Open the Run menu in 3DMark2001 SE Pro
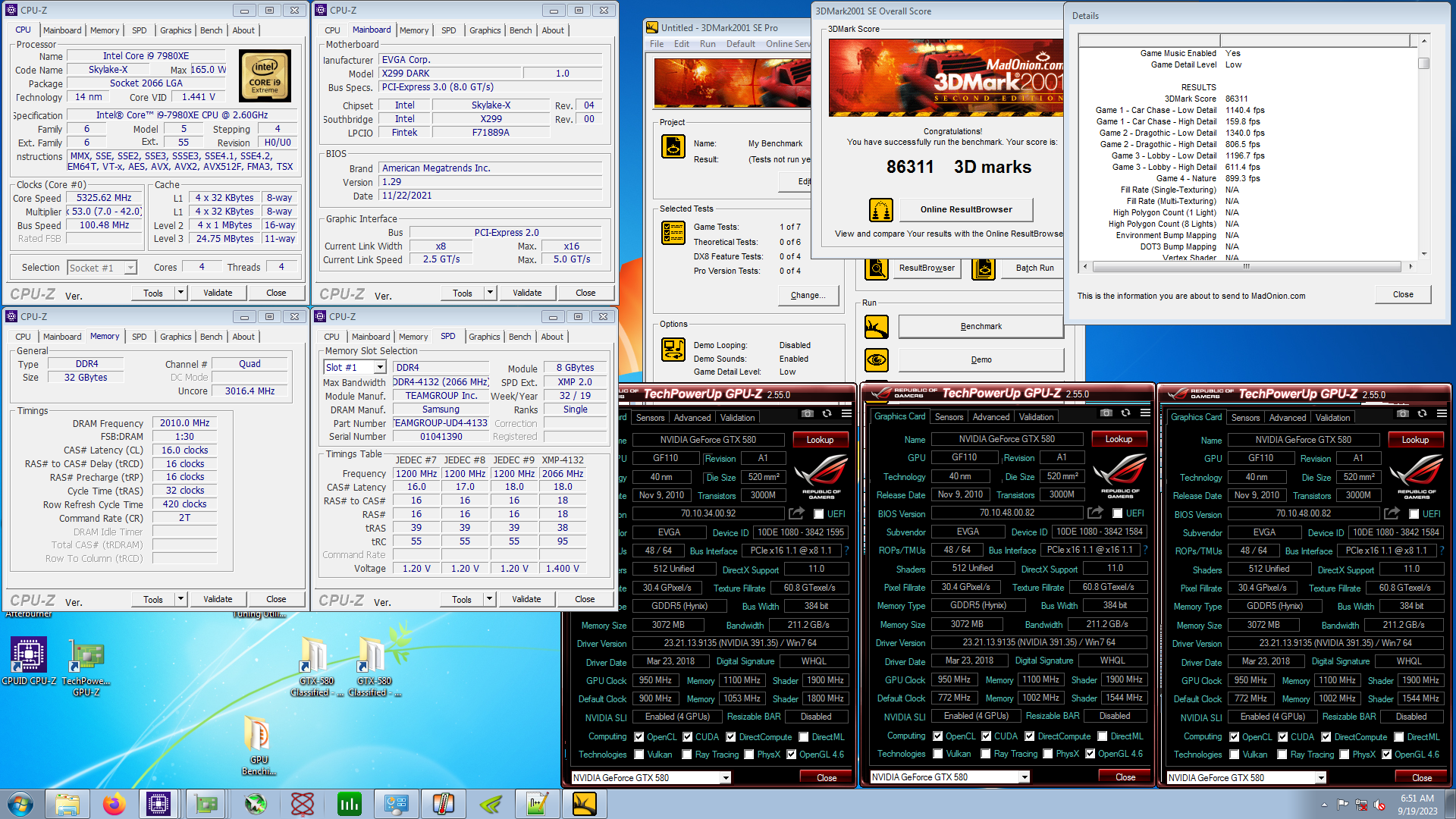 tap(708, 44)
